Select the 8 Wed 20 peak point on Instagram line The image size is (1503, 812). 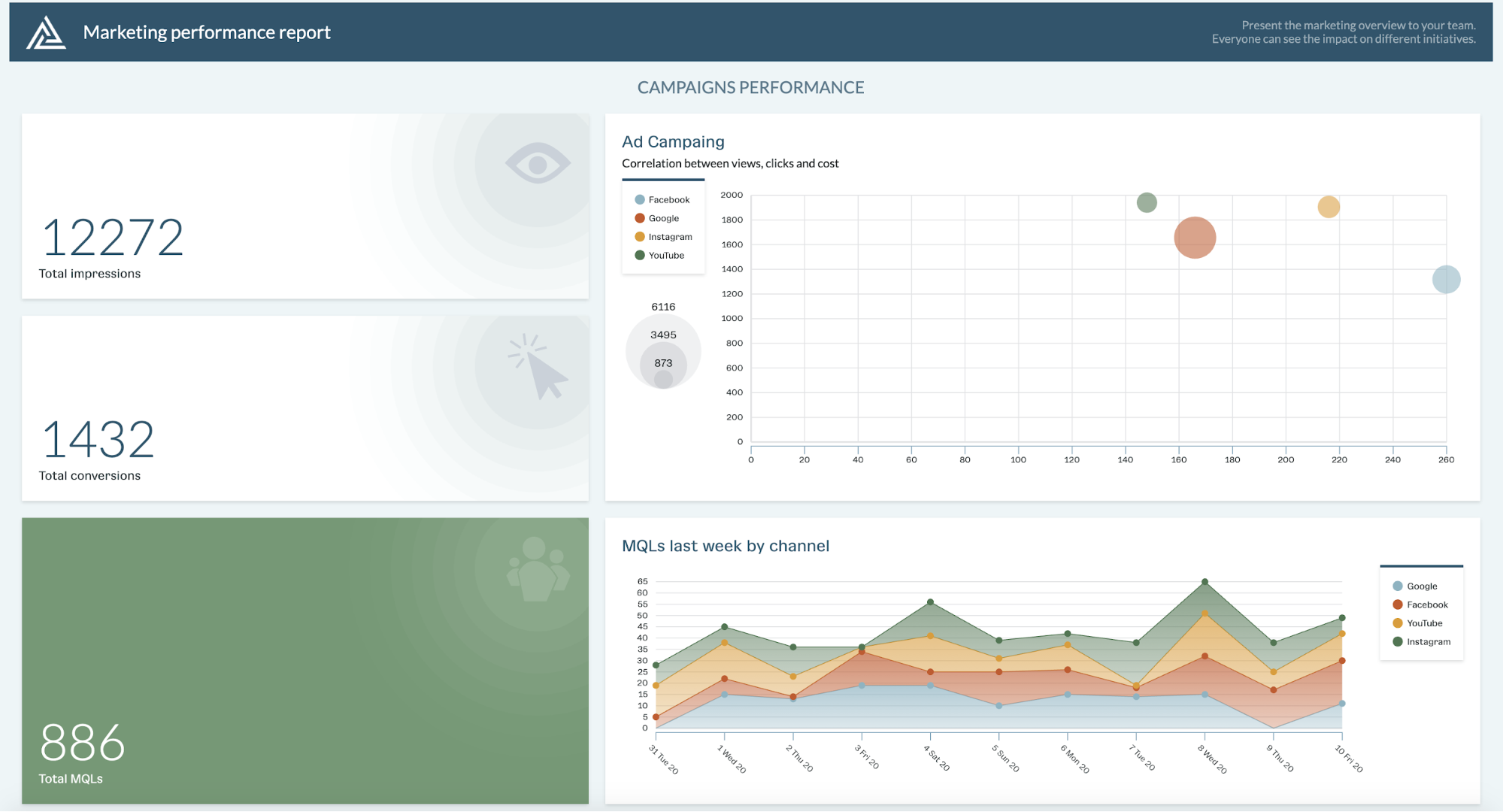pyautogui.click(x=1206, y=580)
